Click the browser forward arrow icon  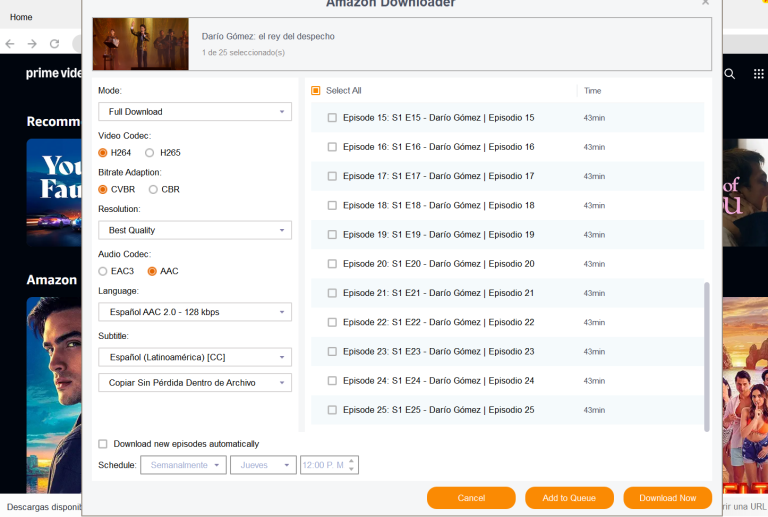click(x=32, y=44)
